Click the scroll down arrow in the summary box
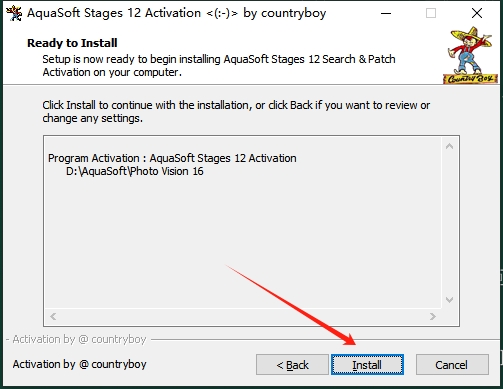The height and width of the screenshot is (389, 503). point(449,300)
